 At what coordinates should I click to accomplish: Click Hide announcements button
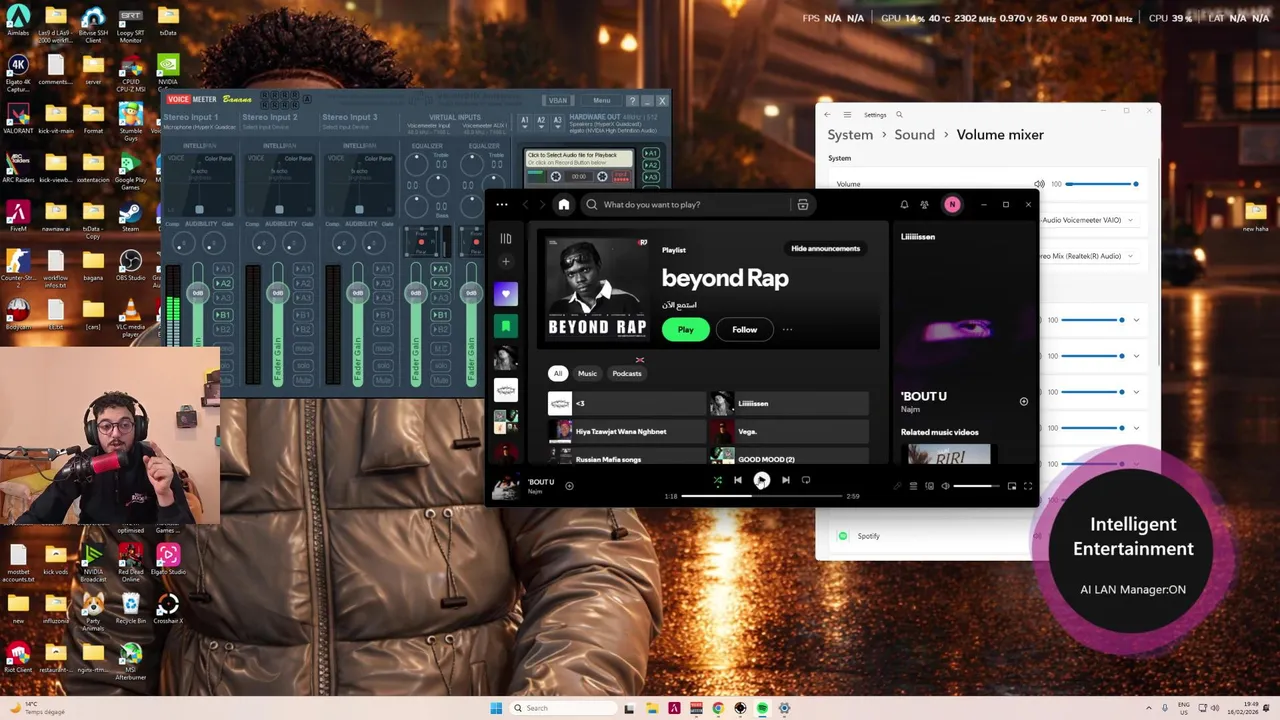(825, 248)
